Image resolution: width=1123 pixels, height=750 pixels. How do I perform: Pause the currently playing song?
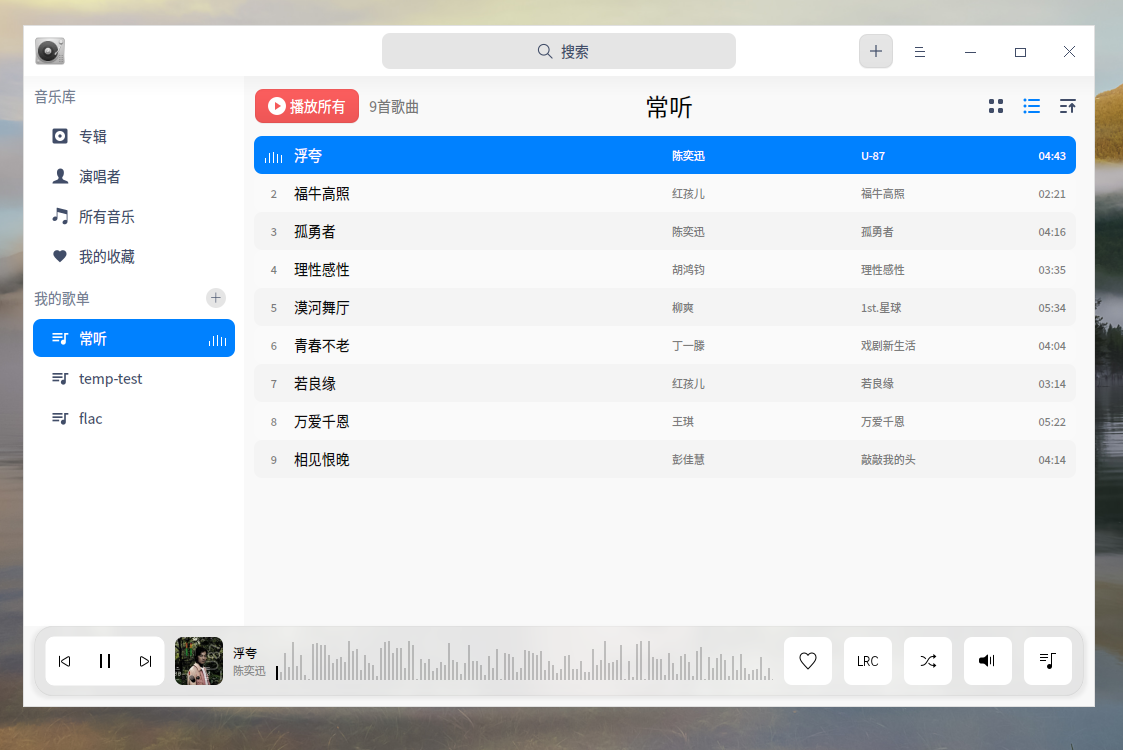coord(105,661)
